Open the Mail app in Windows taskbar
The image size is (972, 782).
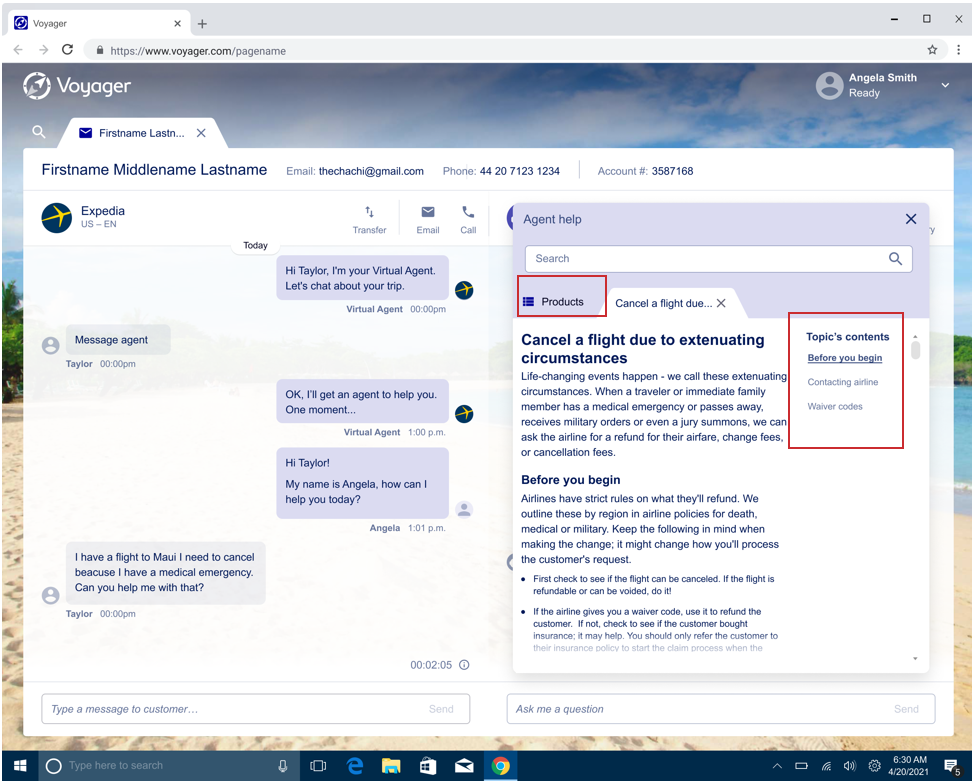click(464, 766)
